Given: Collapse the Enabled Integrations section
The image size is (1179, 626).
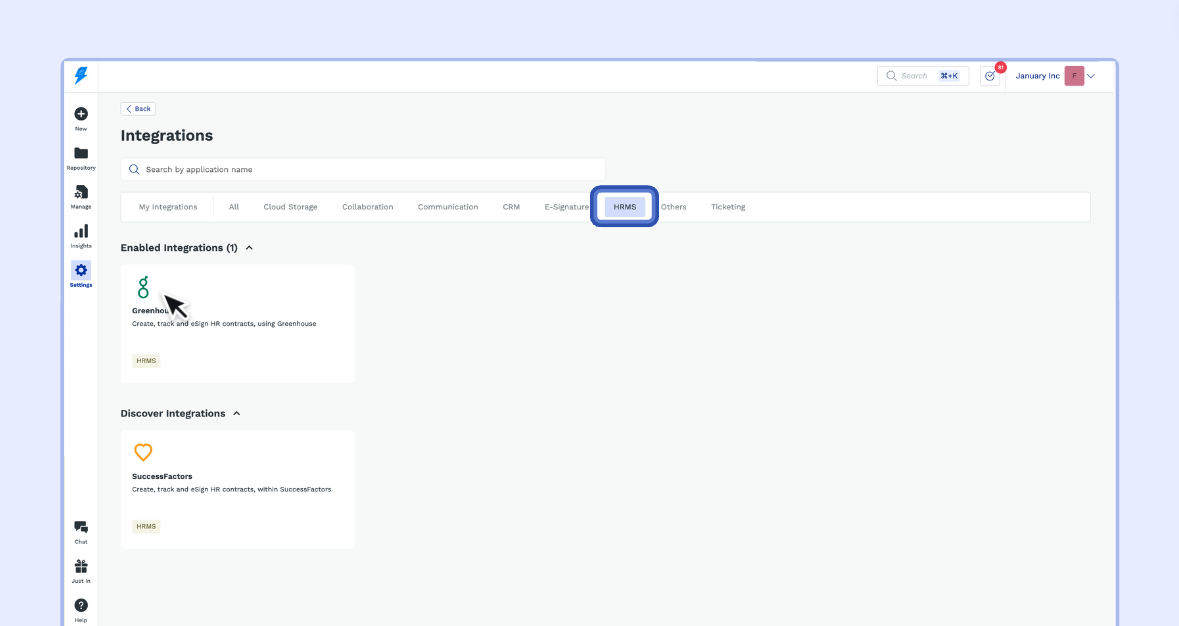Looking at the screenshot, I should tap(249, 248).
